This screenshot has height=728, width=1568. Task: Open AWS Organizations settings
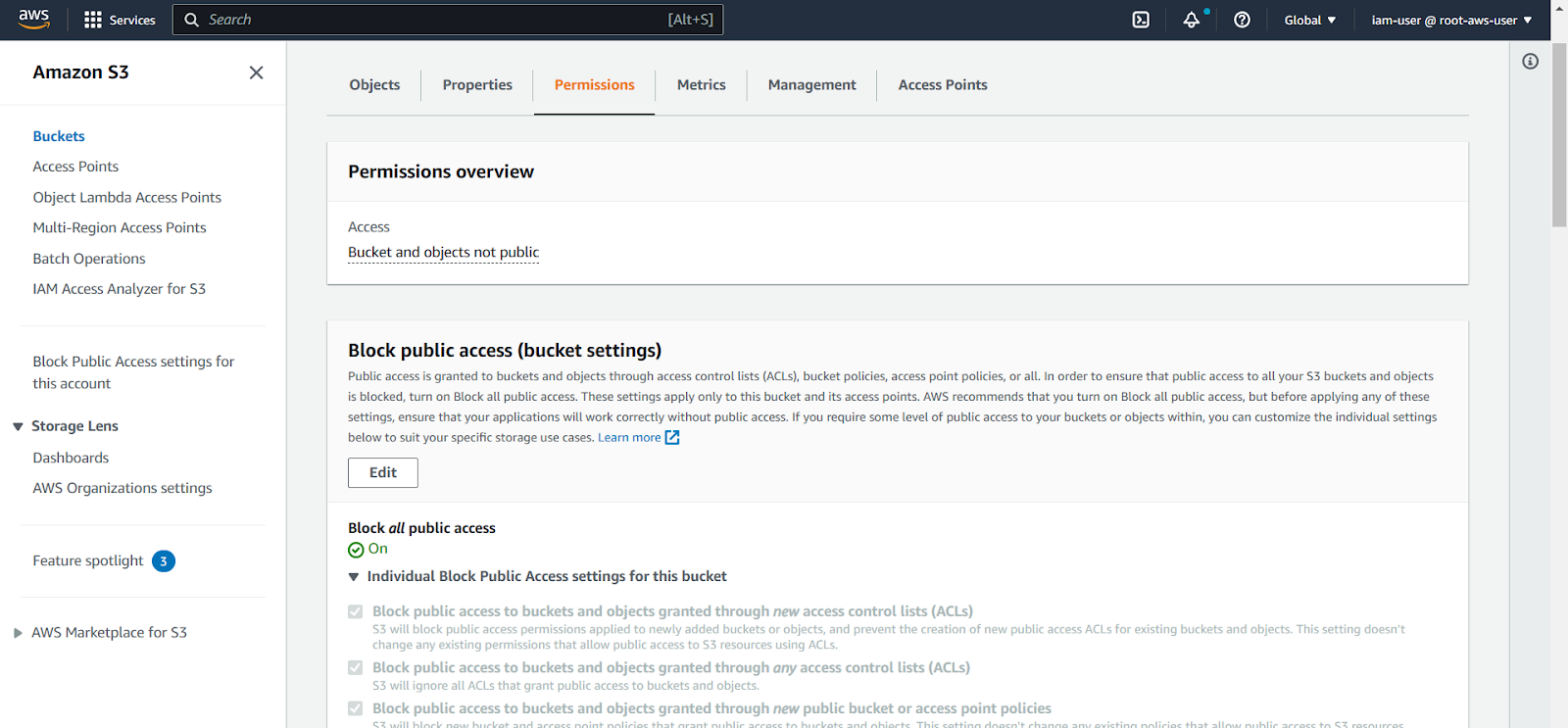coord(122,488)
